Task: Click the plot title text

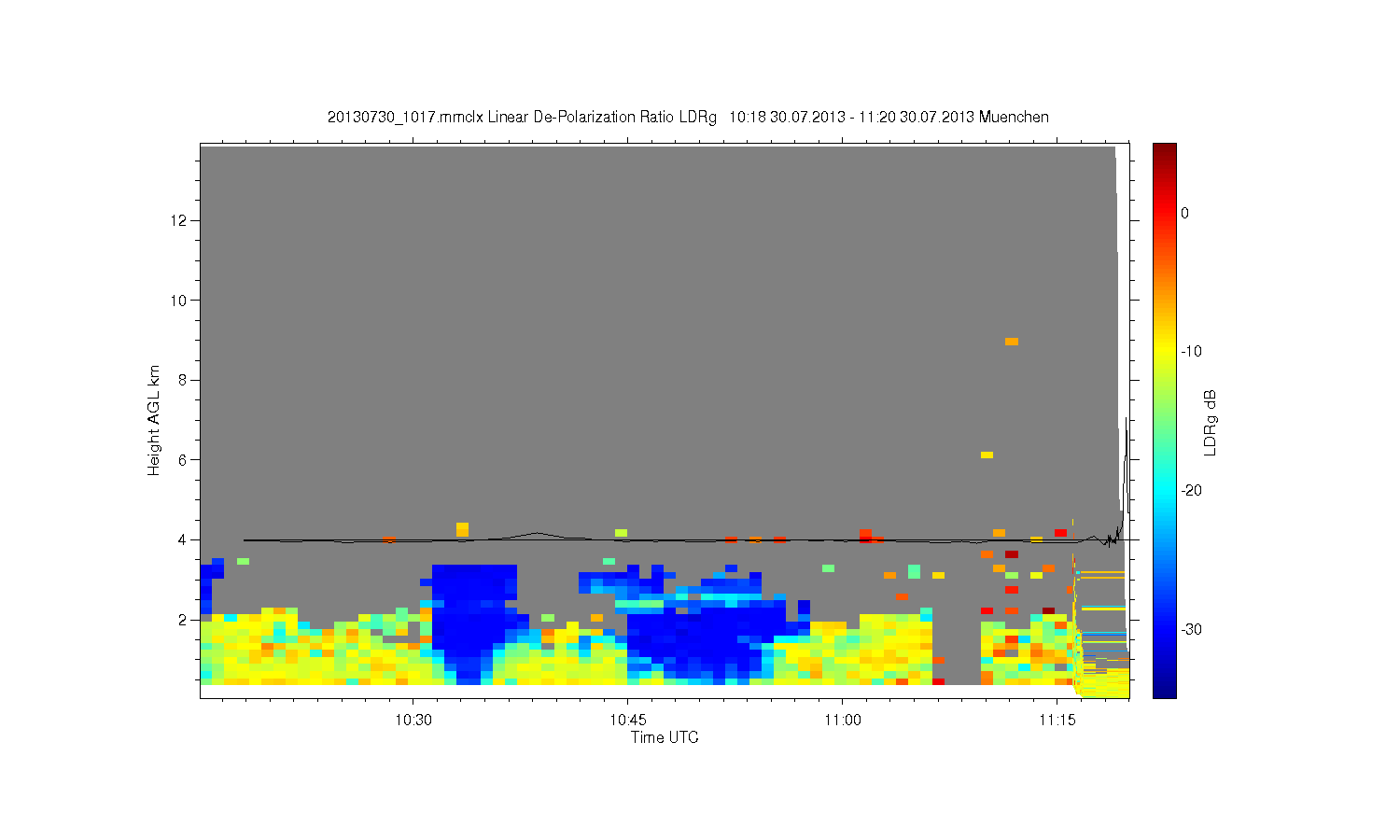Action: pos(688,118)
